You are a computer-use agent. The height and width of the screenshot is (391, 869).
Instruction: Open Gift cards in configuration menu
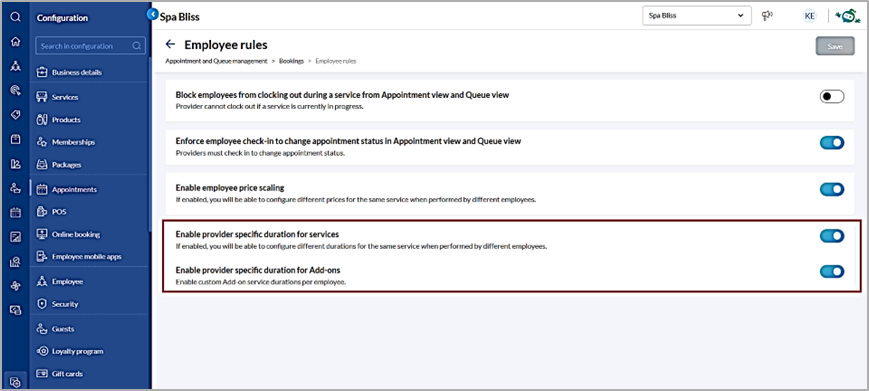pos(67,374)
